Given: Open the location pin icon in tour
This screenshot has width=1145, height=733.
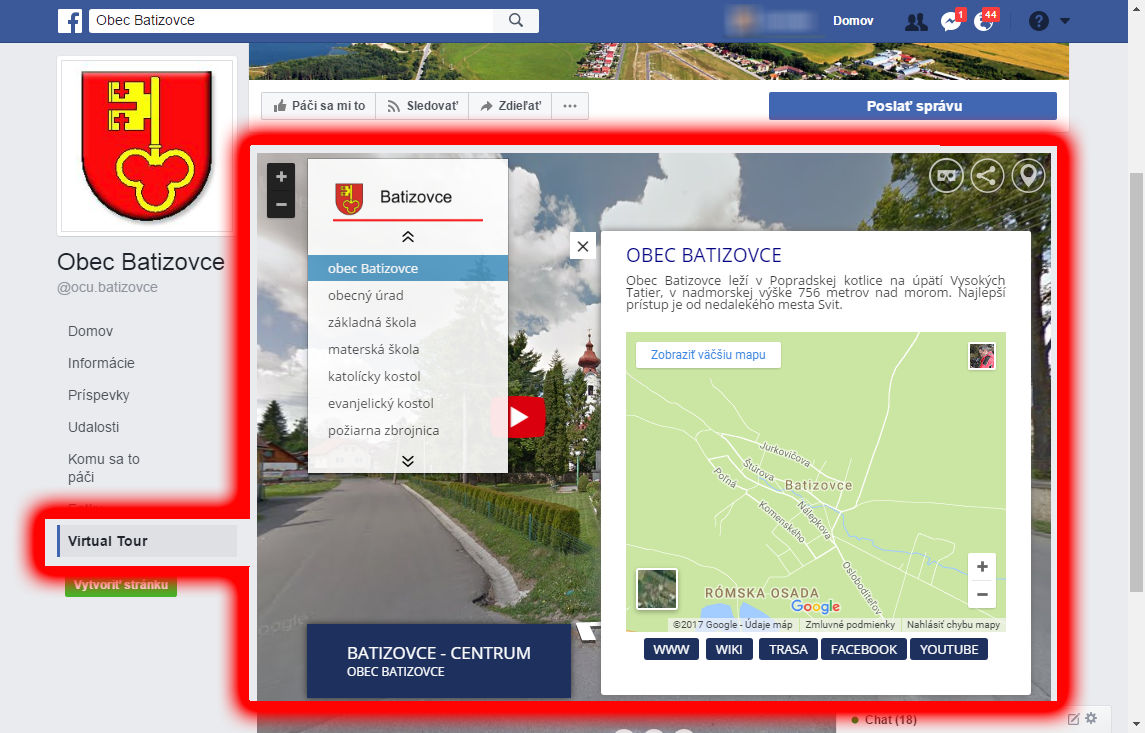Looking at the screenshot, I should point(1028,176).
